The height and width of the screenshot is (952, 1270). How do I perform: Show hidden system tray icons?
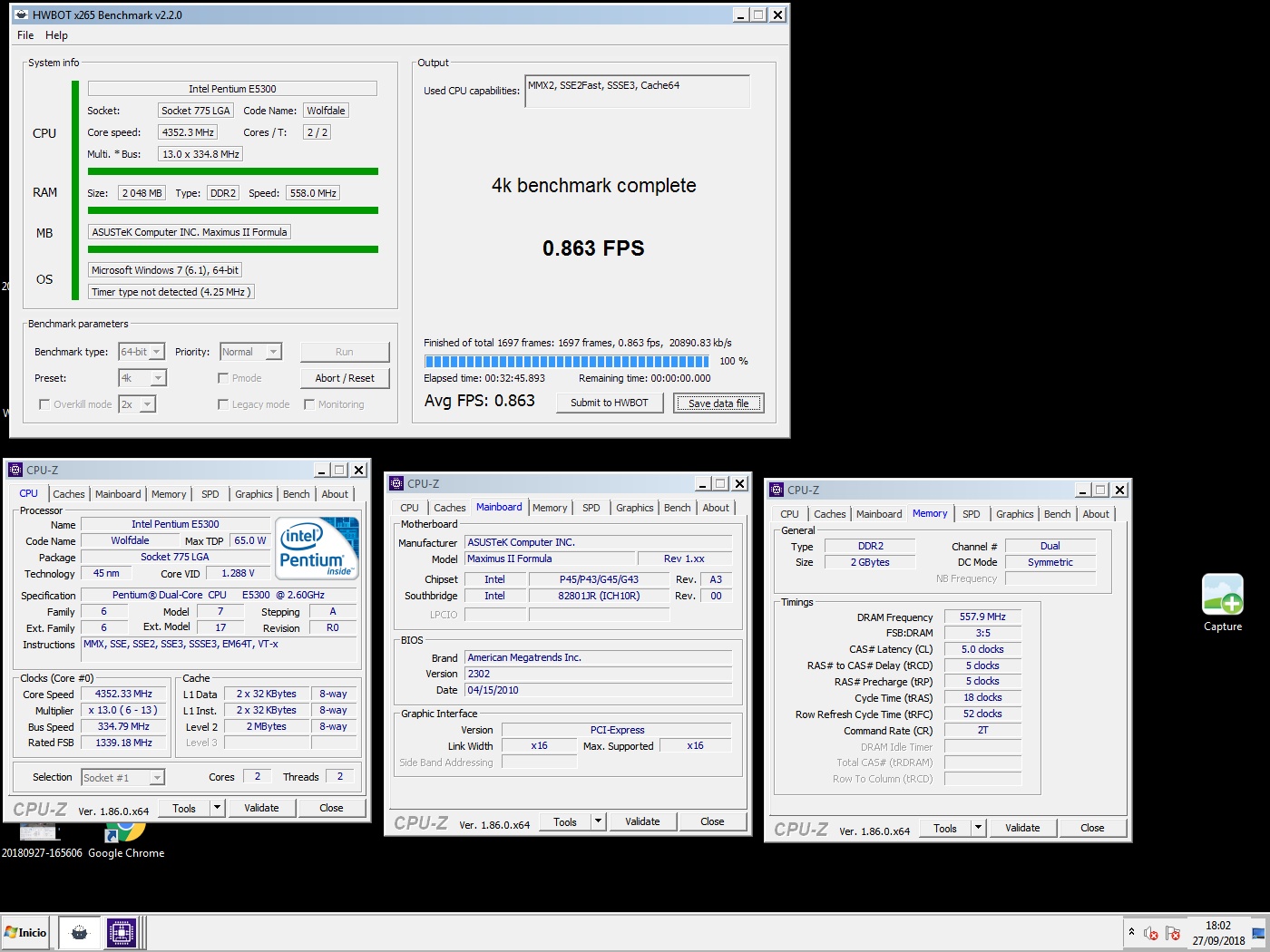(x=1131, y=931)
